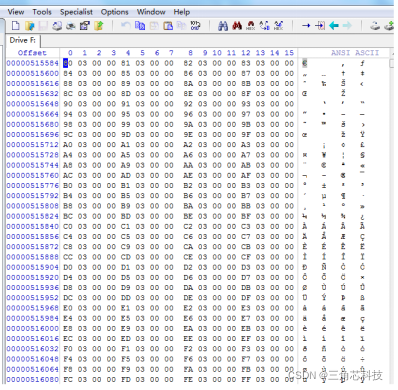Open the Specialist menu
398x390 pixels.
click(76, 12)
